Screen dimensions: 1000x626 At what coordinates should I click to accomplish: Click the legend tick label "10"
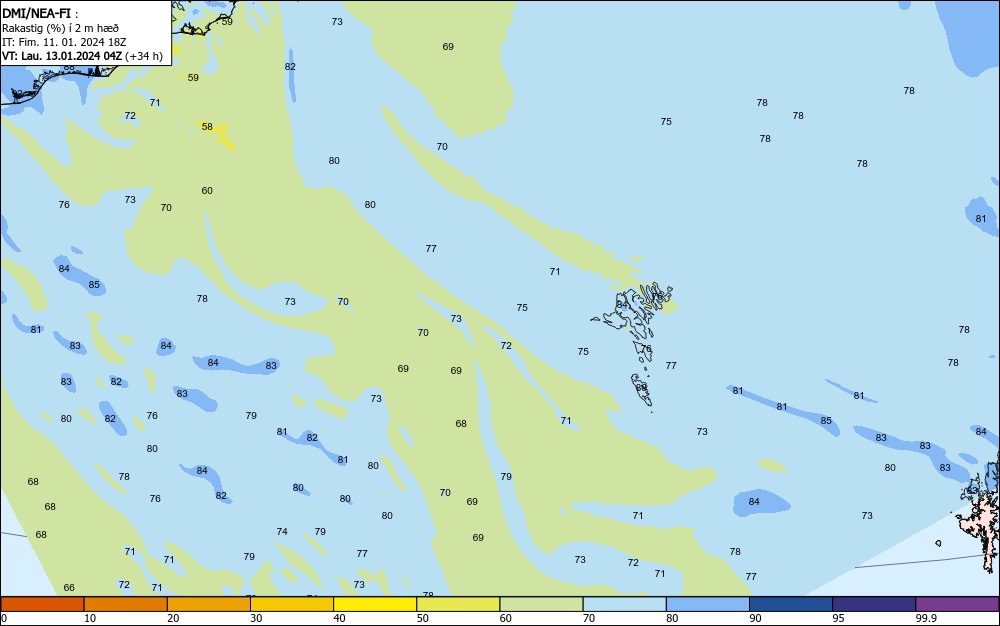click(90, 618)
